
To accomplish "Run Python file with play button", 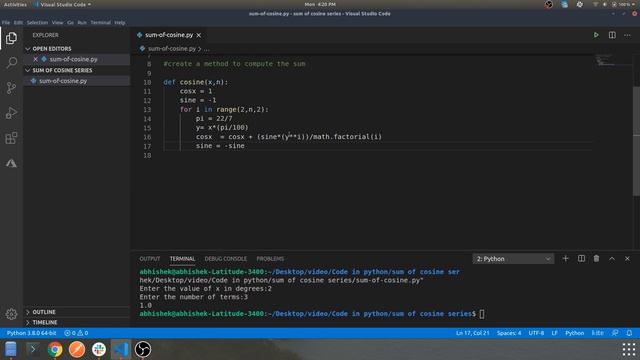I will (596, 35).
